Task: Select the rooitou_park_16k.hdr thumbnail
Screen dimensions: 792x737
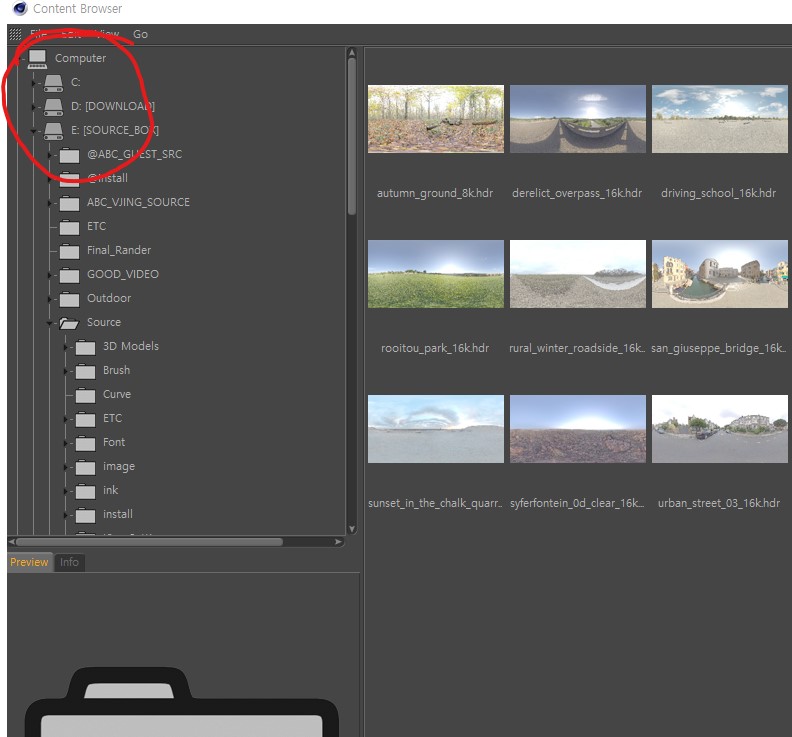Action: pyautogui.click(x=436, y=274)
